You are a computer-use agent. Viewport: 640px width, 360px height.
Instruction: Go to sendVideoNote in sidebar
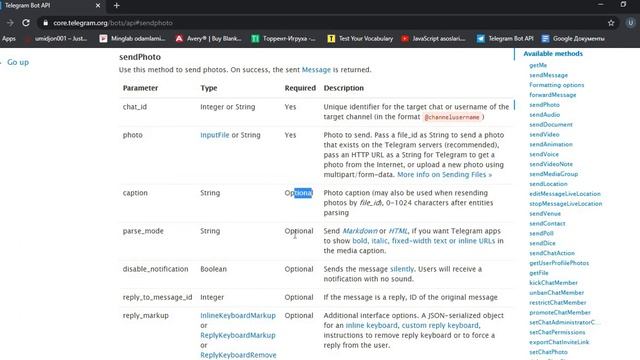coord(551,164)
